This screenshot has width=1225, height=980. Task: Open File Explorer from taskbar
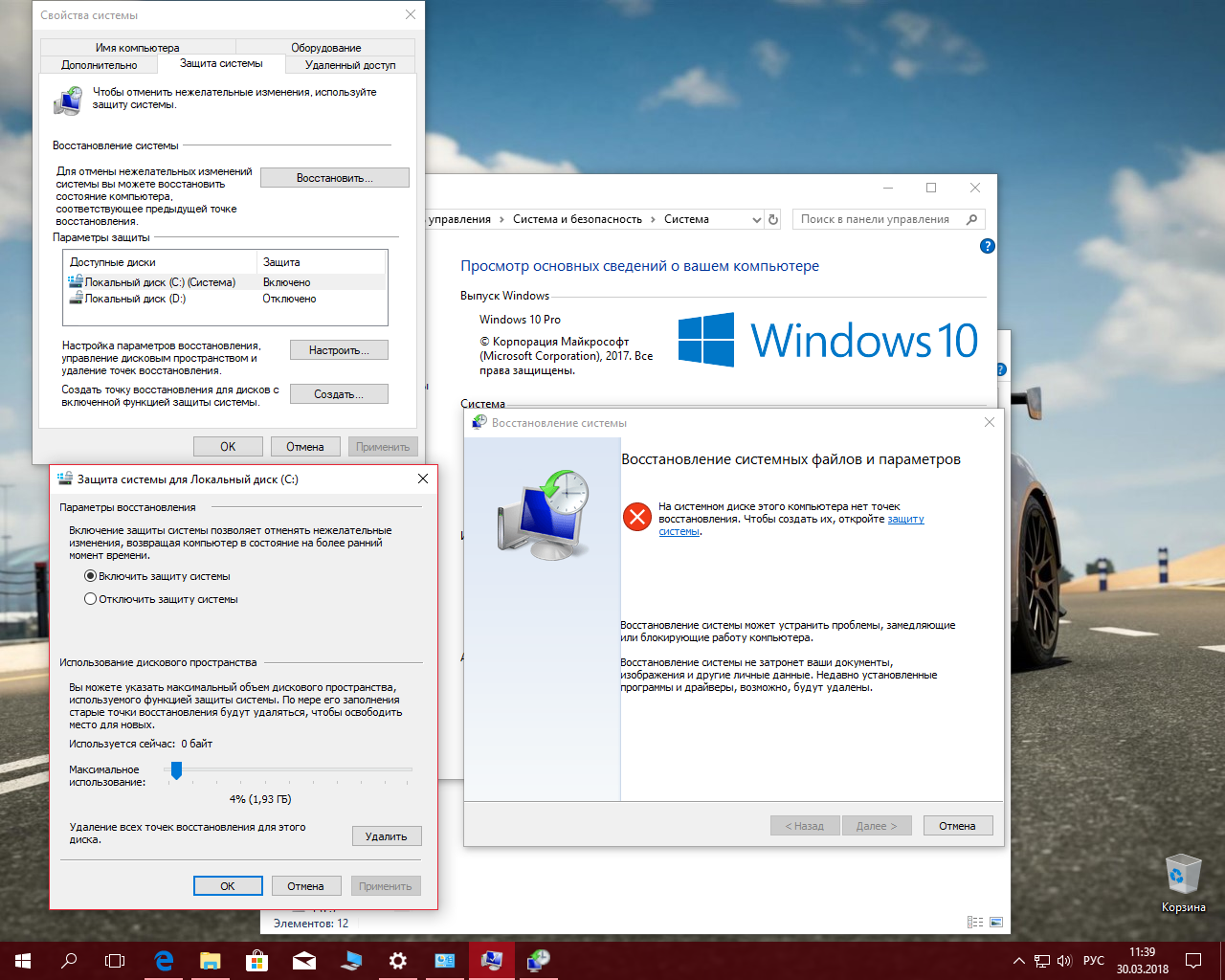coord(211,960)
